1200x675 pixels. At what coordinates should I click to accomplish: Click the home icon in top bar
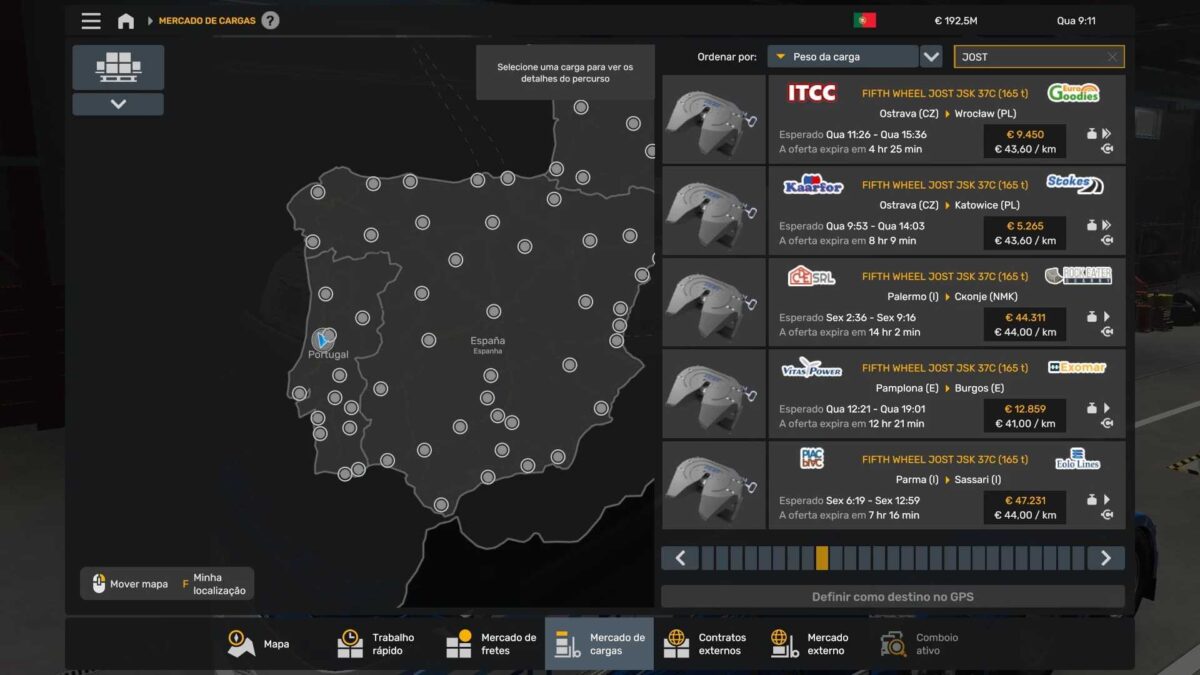126,21
